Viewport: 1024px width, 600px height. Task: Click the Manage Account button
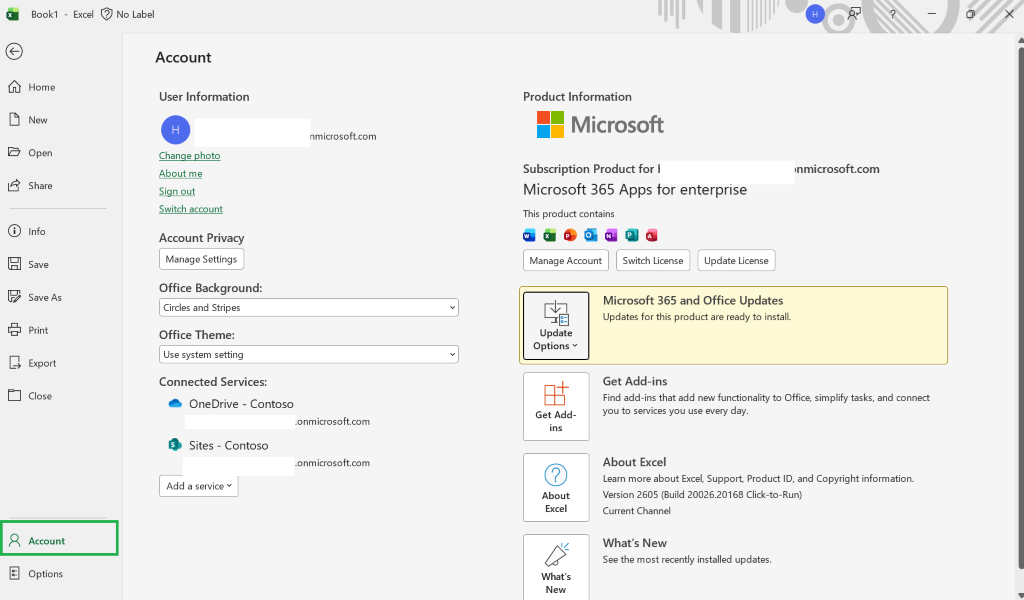566,261
